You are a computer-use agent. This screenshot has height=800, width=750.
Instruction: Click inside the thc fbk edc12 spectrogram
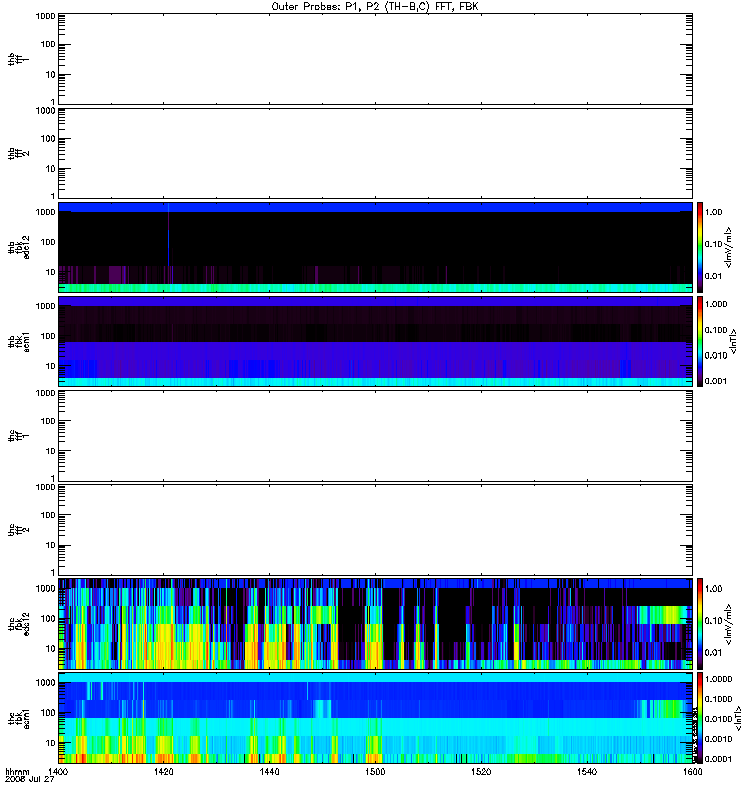coord(375,624)
